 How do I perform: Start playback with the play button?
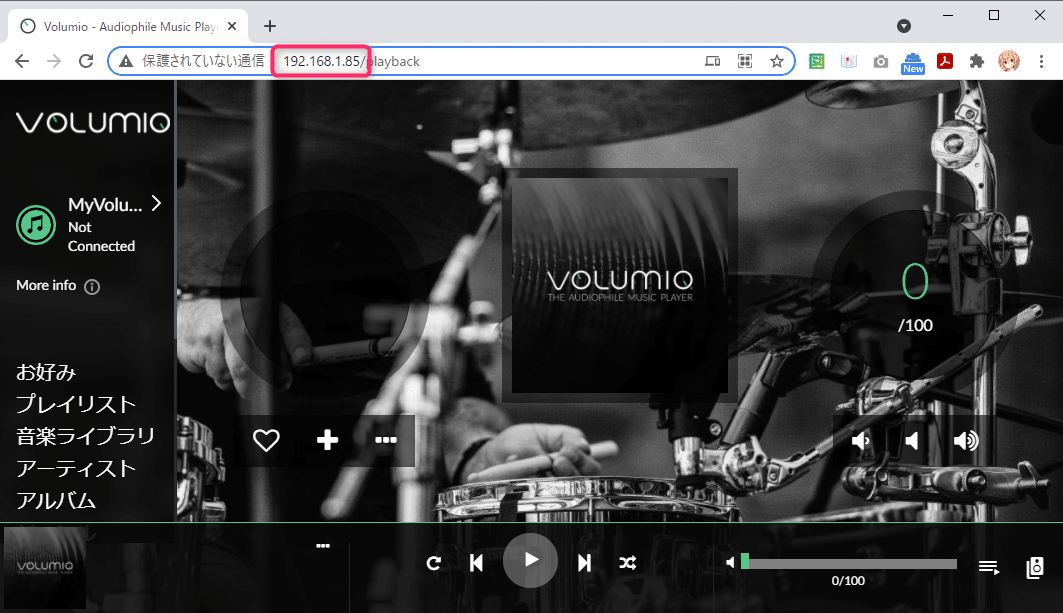pos(531,560)
